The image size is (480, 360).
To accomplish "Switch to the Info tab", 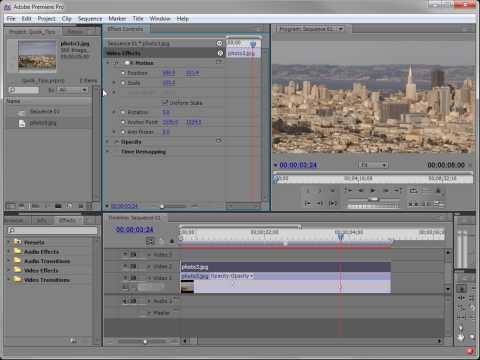I will pyautogui.click(x=42, y=220).
